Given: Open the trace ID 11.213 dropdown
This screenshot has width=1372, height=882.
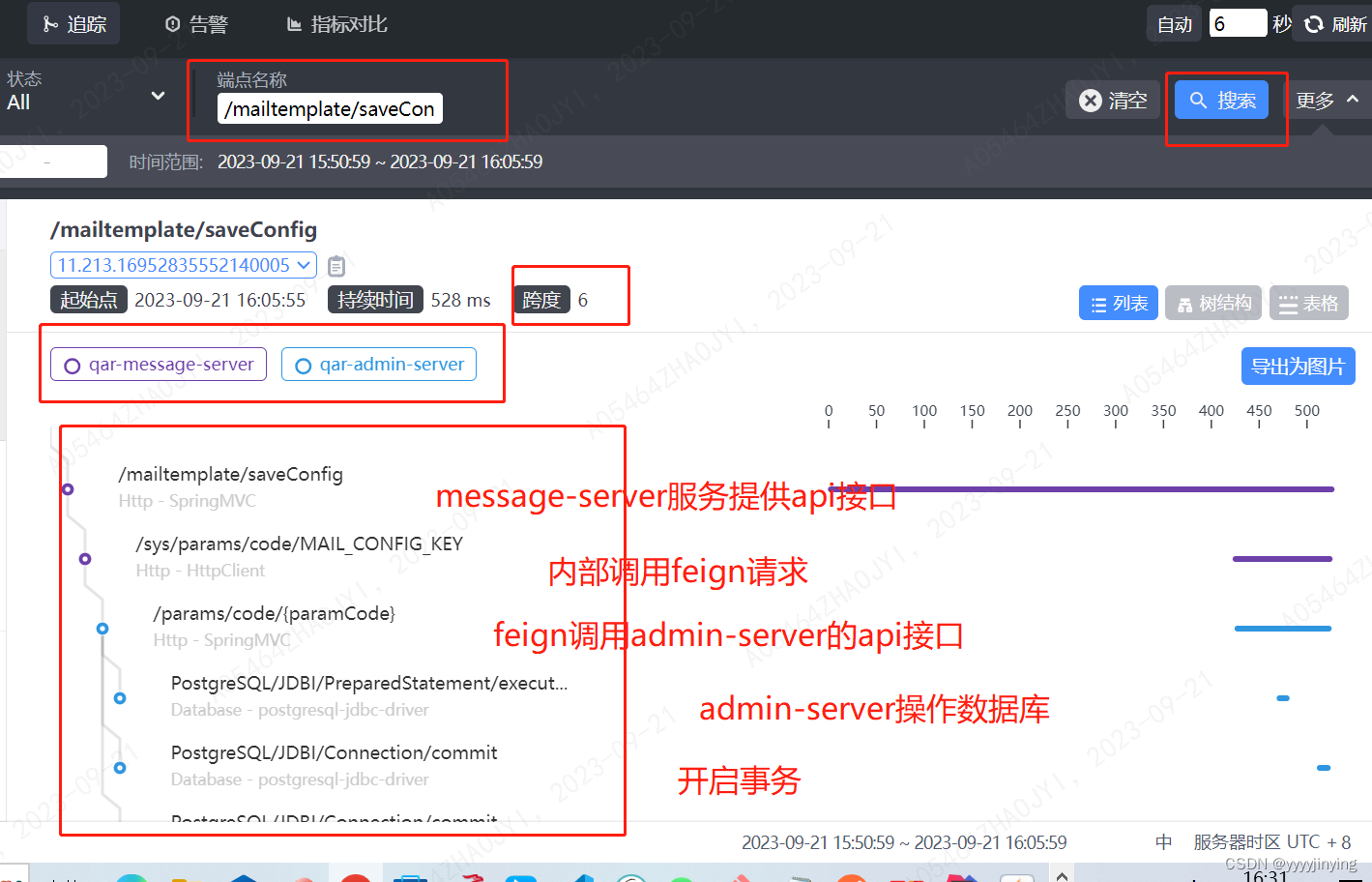Looking at the screenshot, I should [x=184, y=265].
